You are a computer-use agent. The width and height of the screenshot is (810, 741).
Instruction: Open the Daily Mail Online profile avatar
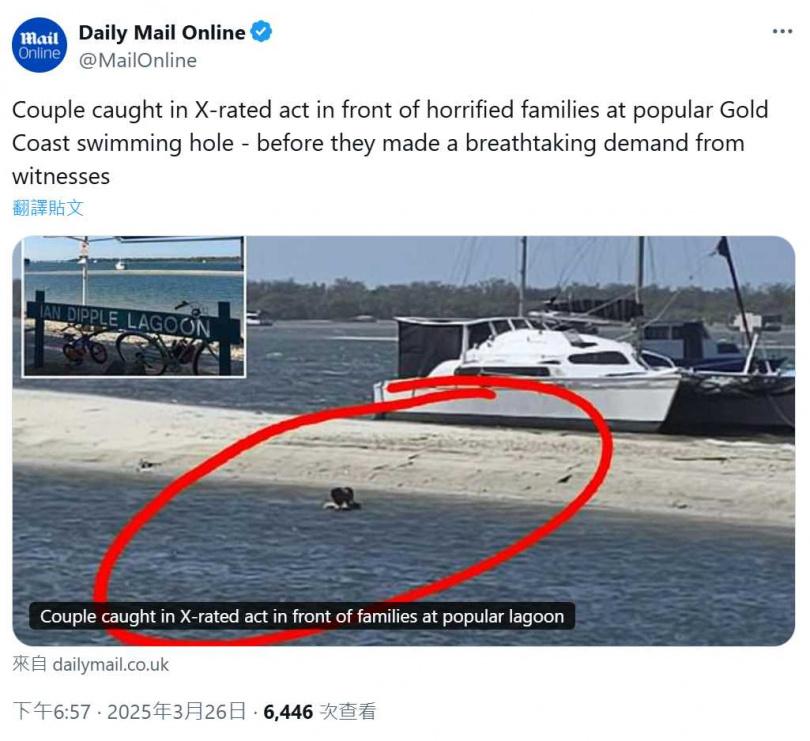click(x=39, y=45)
